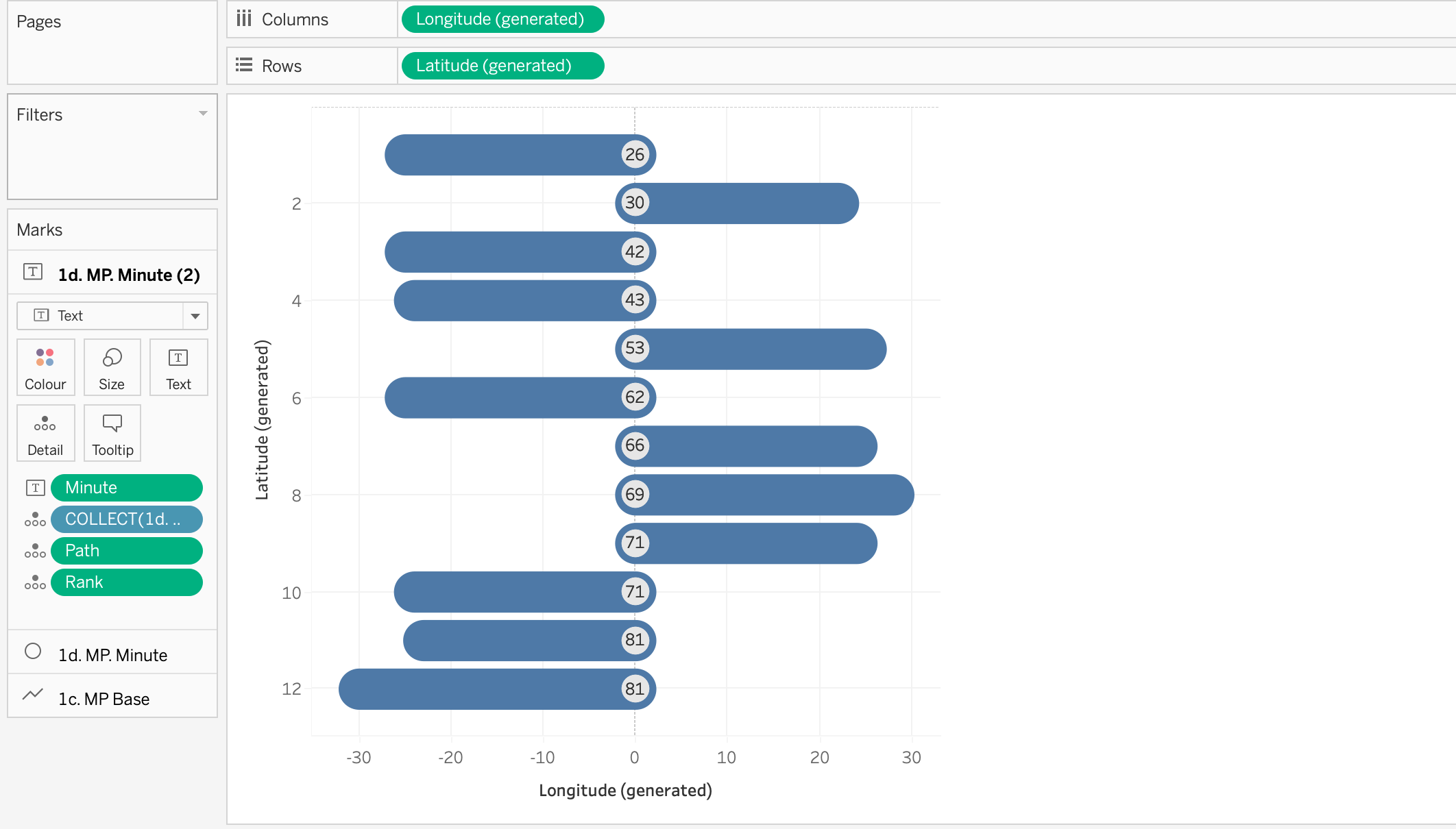Select the Minute pill on marks card
The image size is (1456, 829).
[127, 488]
